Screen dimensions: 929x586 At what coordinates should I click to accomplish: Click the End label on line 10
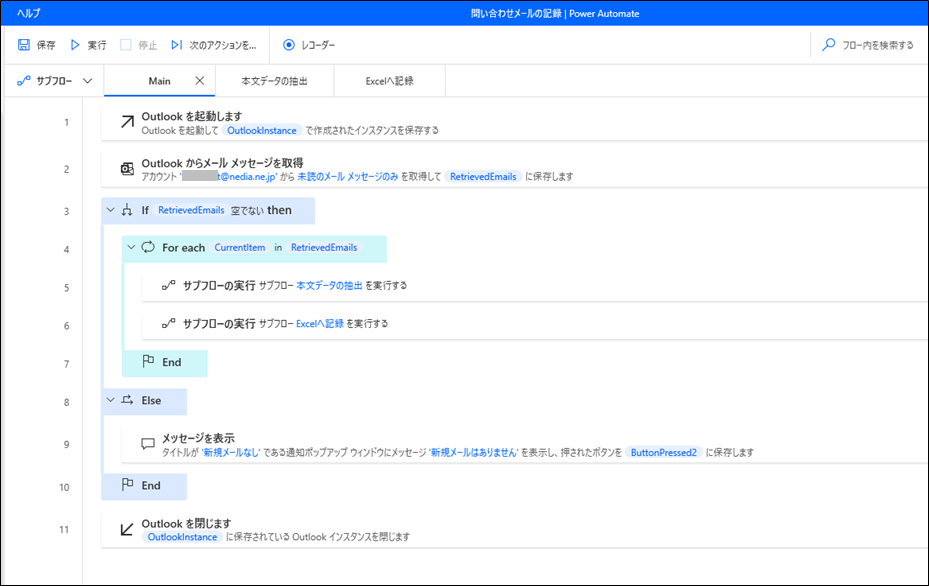tap(151, 486)
